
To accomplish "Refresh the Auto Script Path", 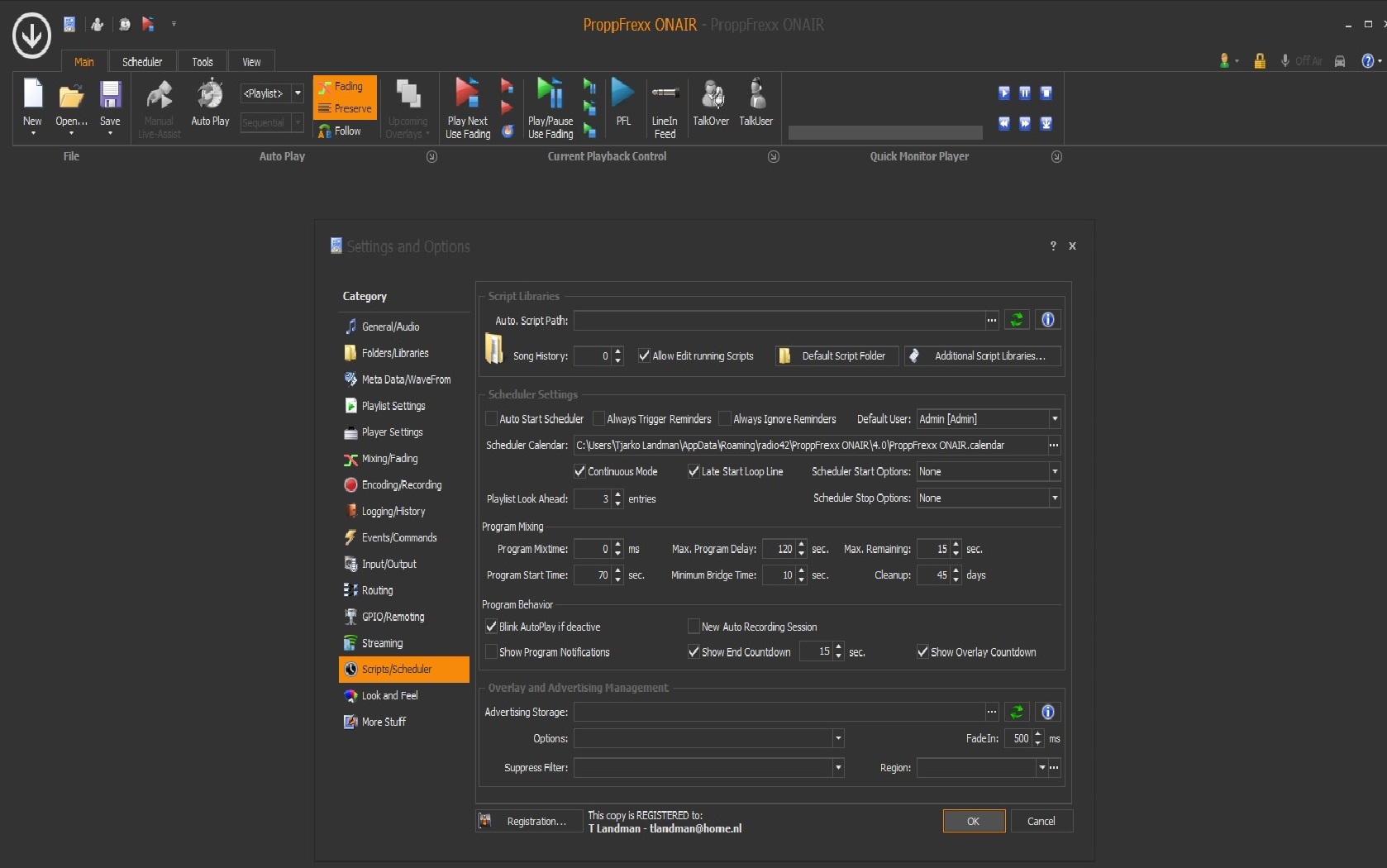I will coord(1017,320).
